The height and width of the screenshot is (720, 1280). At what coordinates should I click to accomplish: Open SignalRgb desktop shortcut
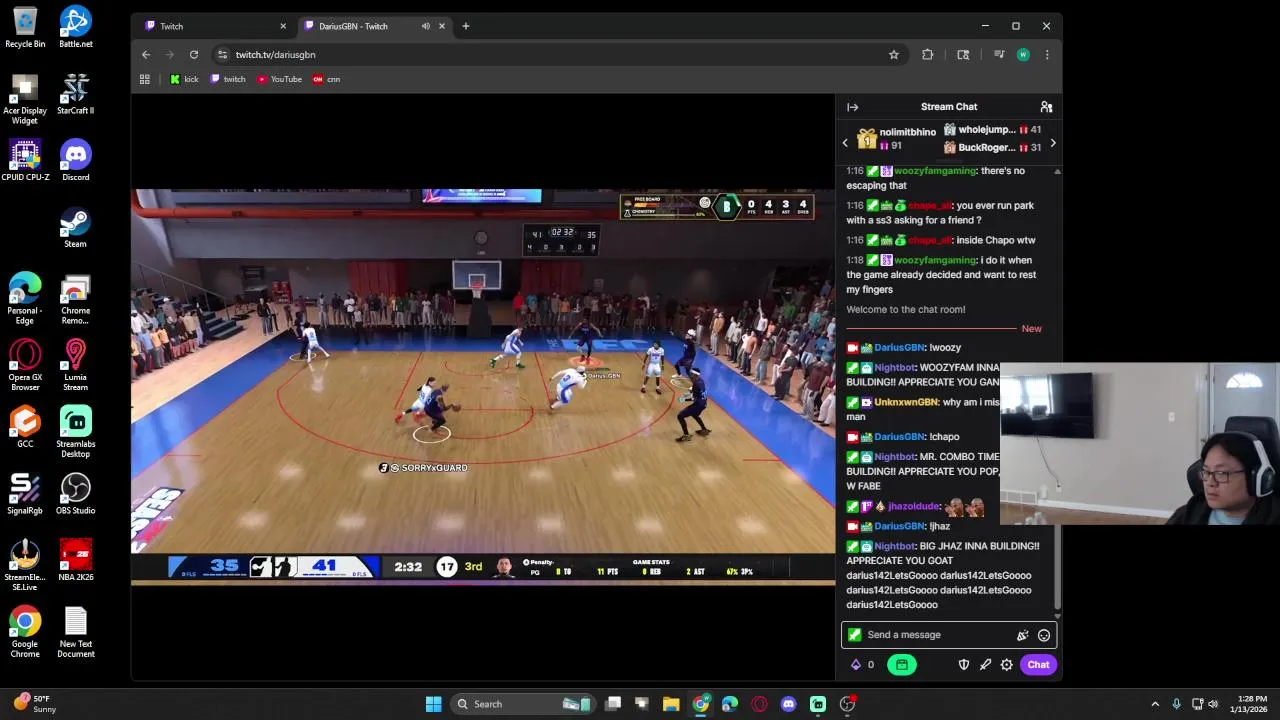point(25,494)
